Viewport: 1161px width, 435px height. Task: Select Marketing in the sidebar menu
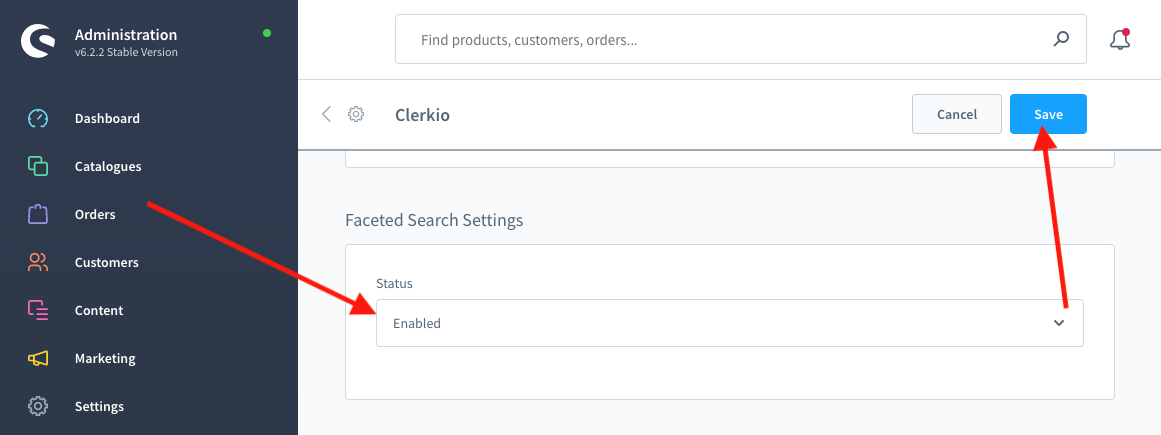[105, 358]
